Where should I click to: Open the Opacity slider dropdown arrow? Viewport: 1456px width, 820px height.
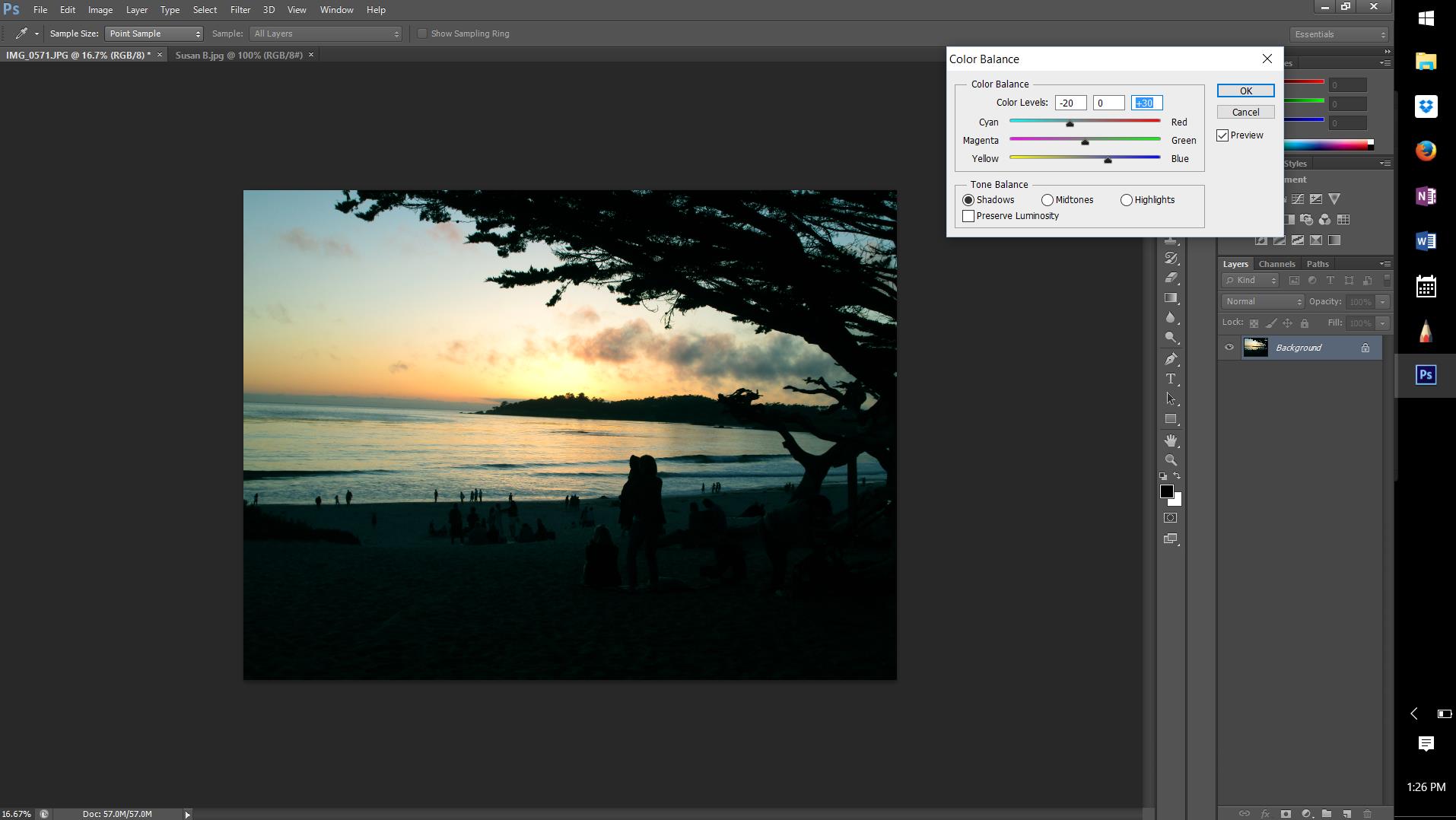[x=1382, y=302]
